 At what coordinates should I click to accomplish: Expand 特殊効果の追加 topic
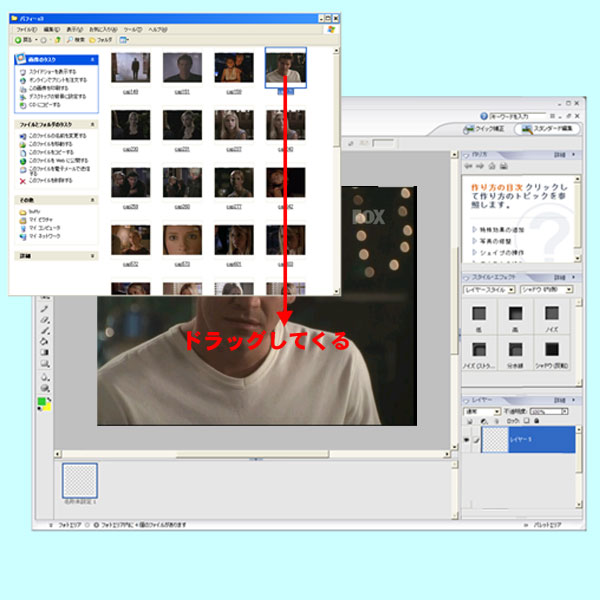[499, 230]
